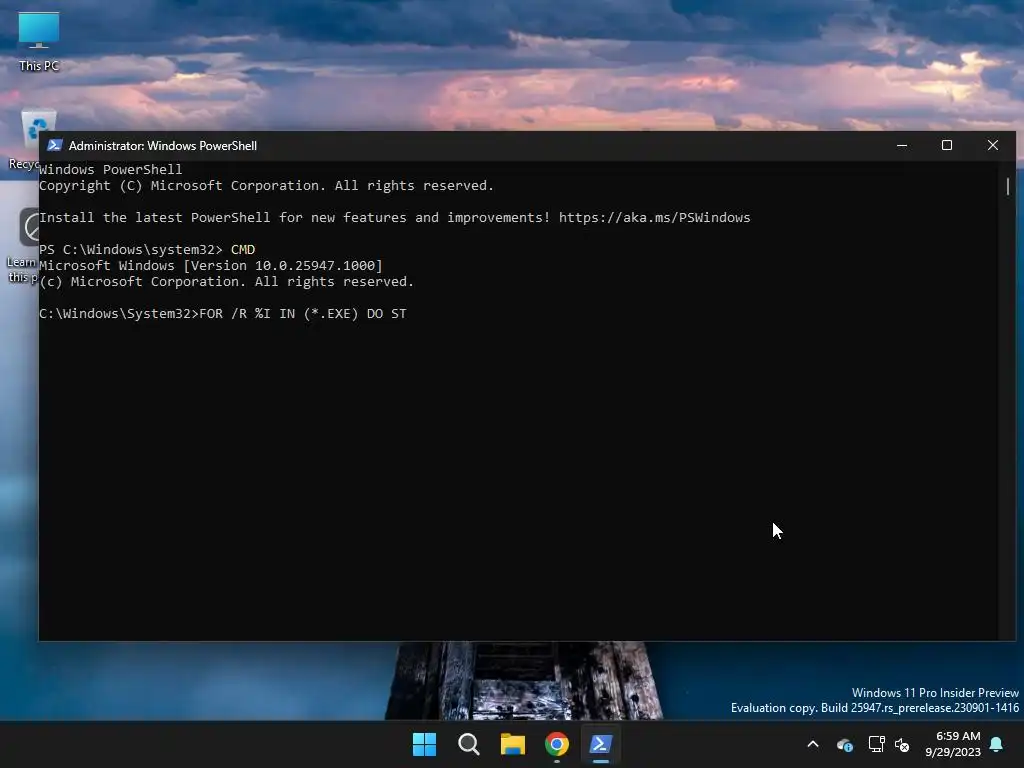1024x768 pixels.
Task: Minimize the PowerShell window
Action: coord(902,145)
